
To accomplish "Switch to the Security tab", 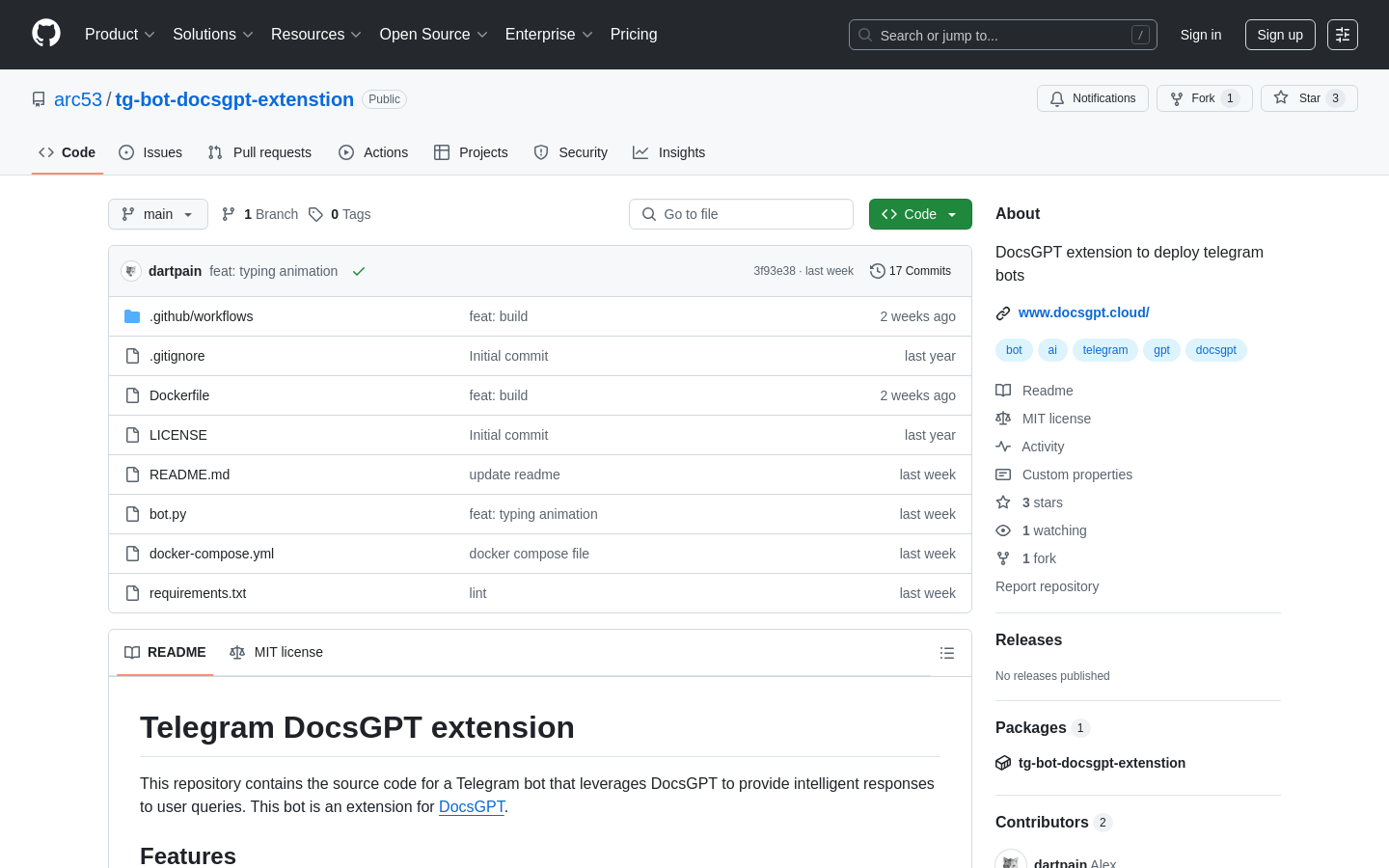I will [571, 152].
